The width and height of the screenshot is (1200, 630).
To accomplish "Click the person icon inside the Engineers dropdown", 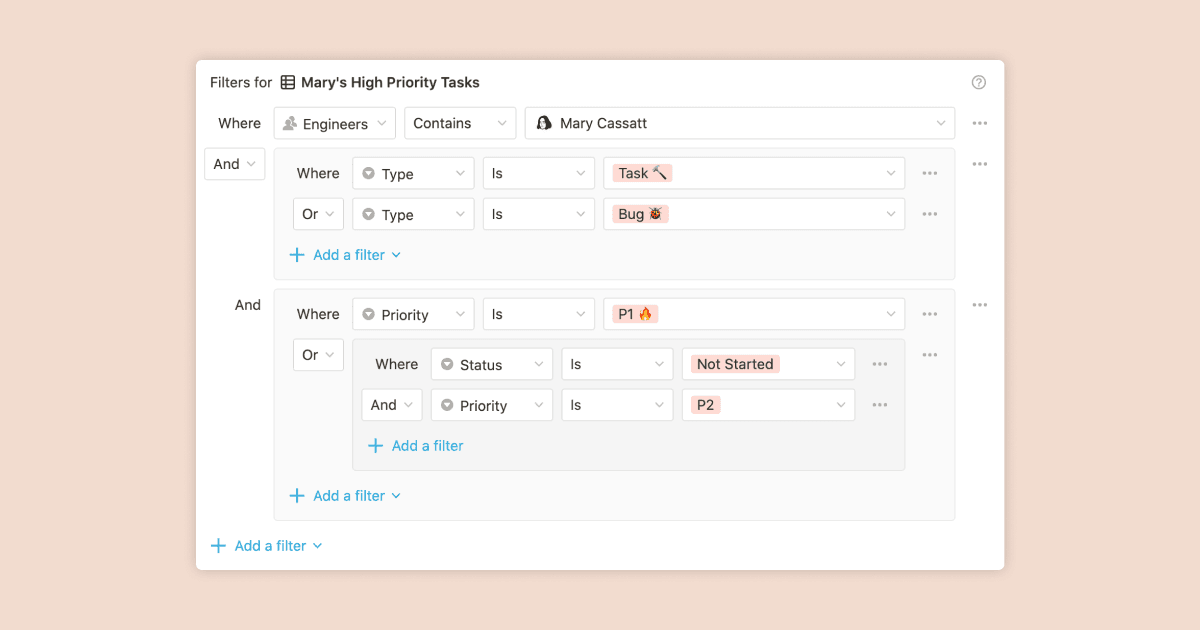I will coord(291,122).
